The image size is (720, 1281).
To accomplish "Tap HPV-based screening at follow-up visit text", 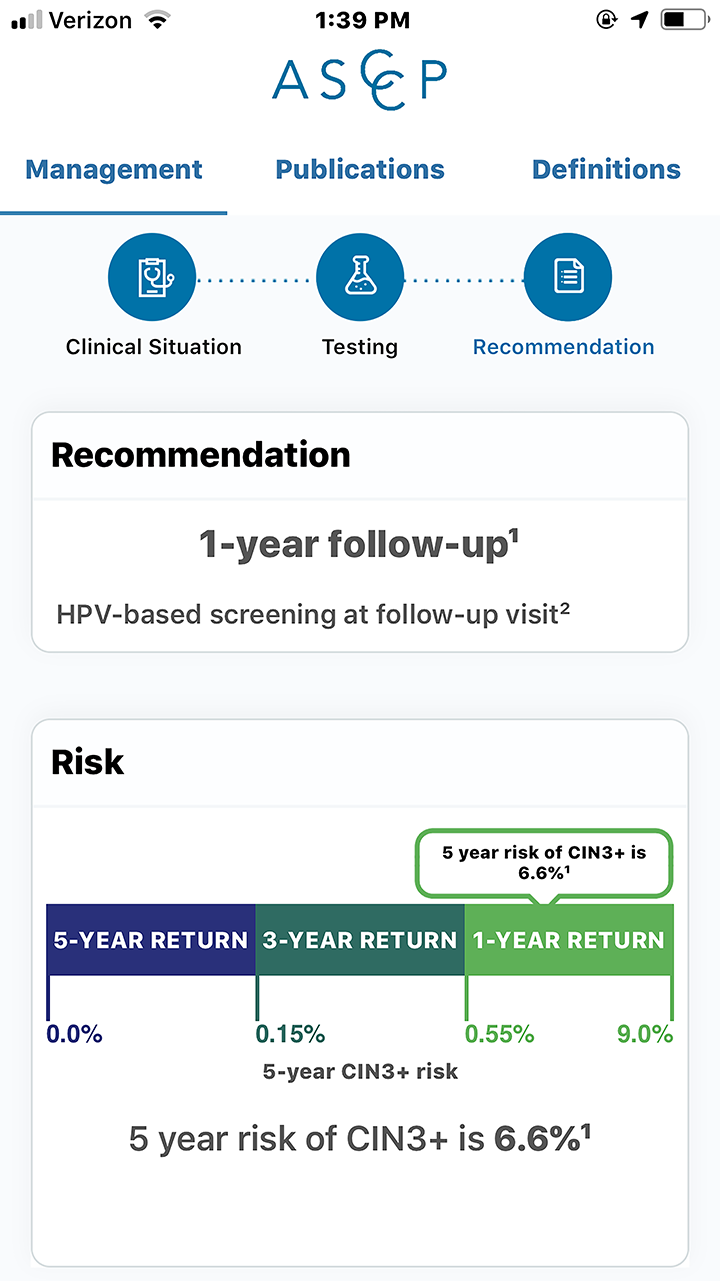I will point(313,614).
